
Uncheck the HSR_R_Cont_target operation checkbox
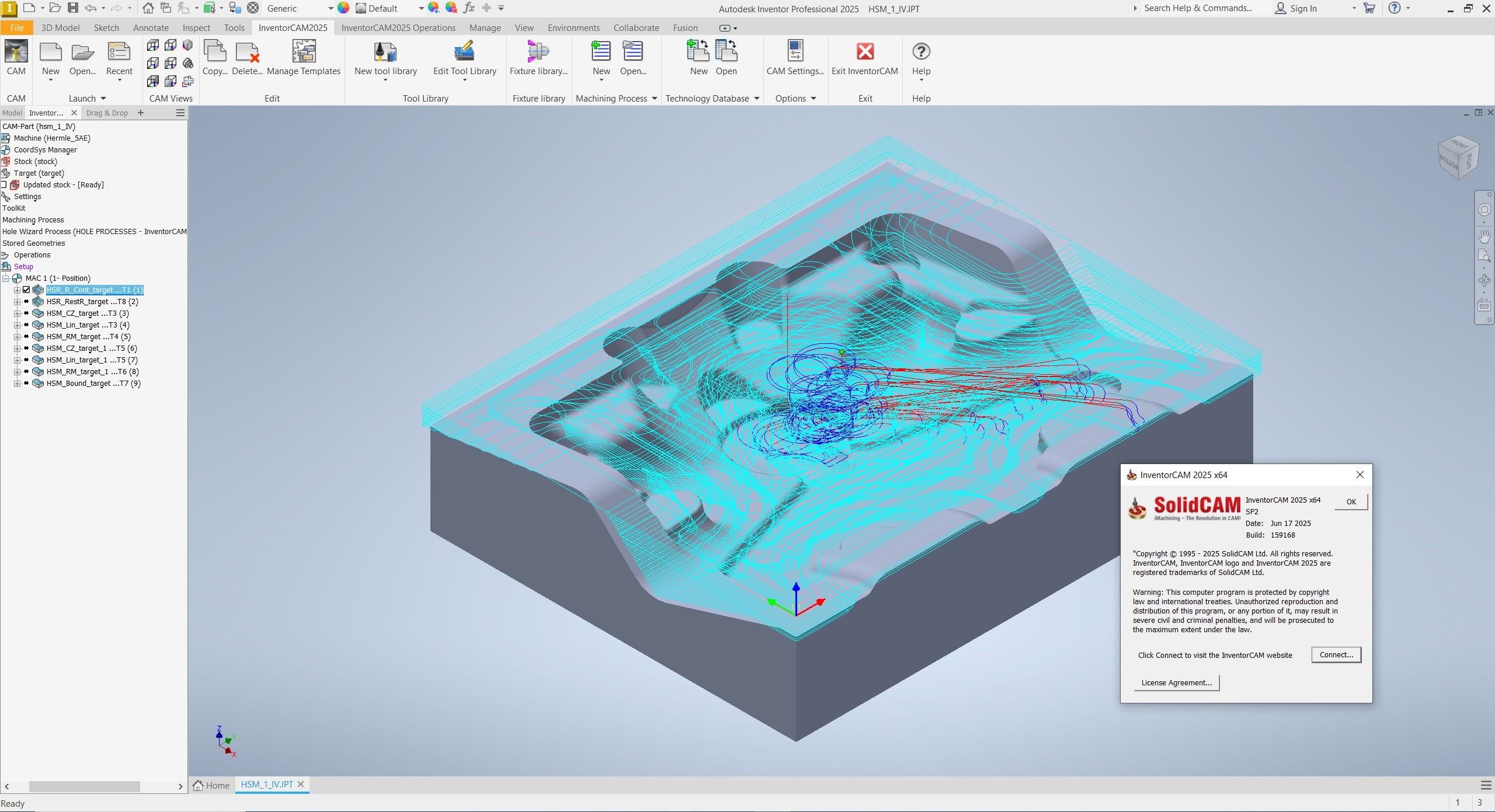26,290
